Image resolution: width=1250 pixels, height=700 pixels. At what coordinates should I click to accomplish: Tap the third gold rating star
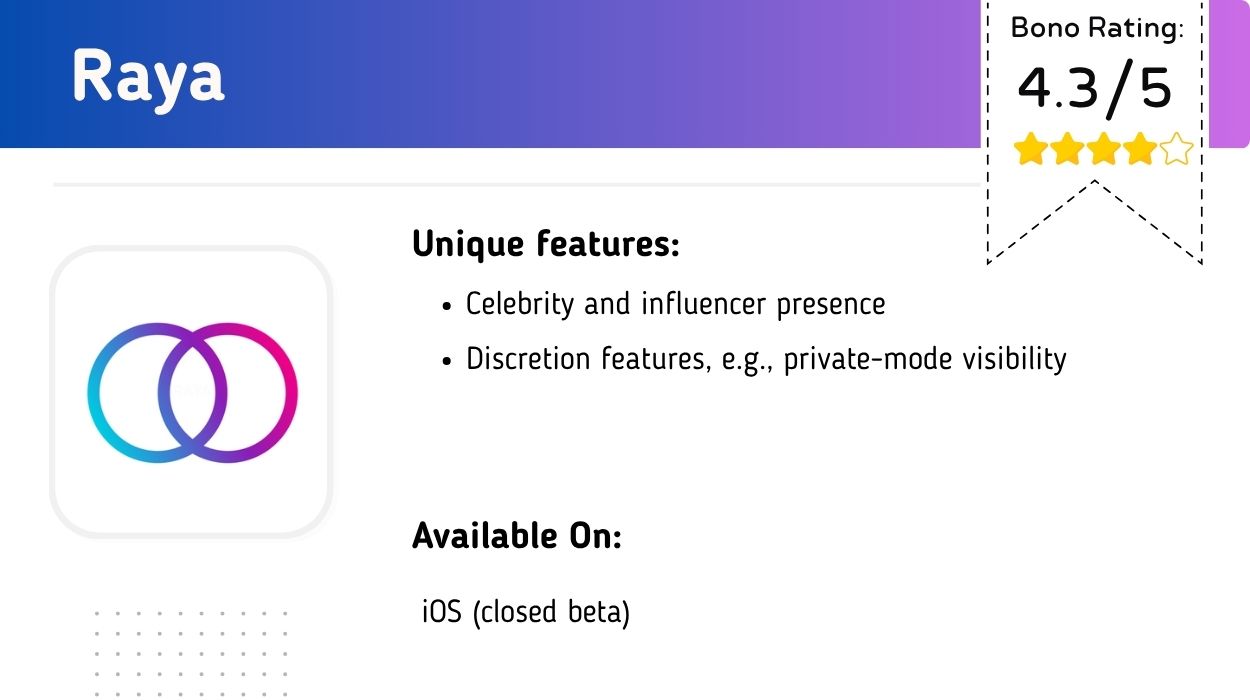click(1104, 151)
